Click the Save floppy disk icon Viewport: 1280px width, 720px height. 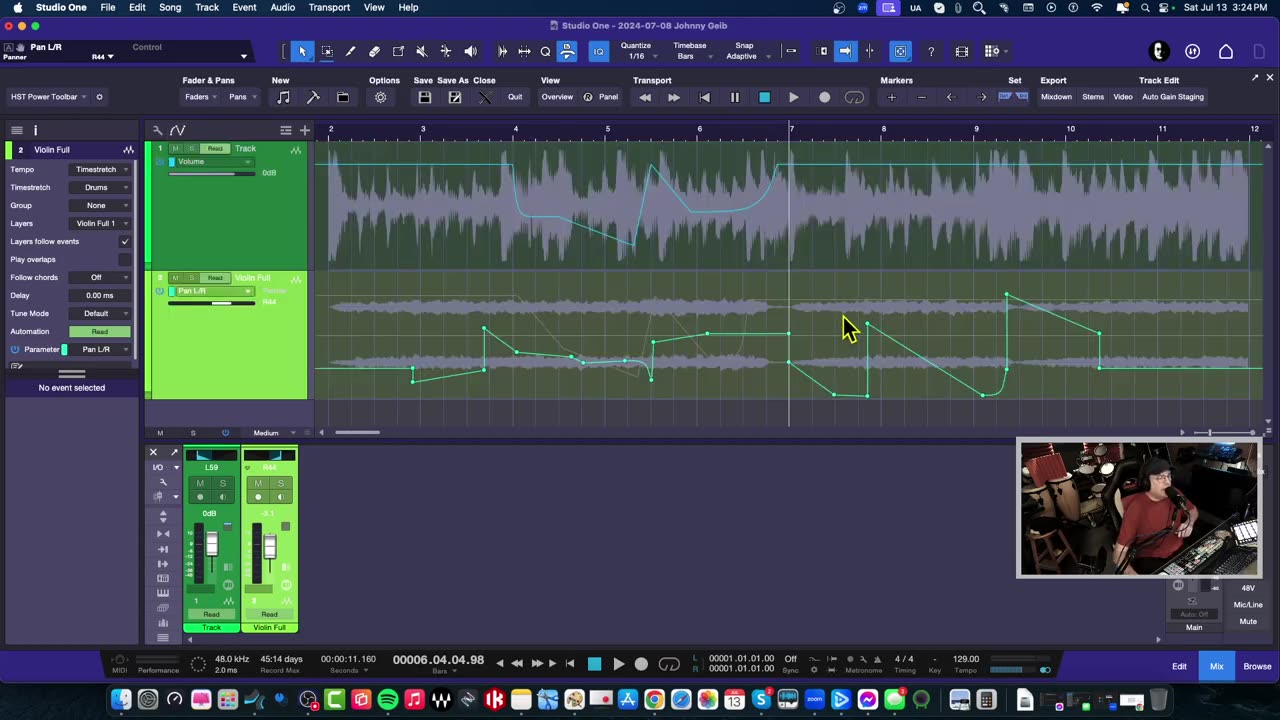pos(425,97)
